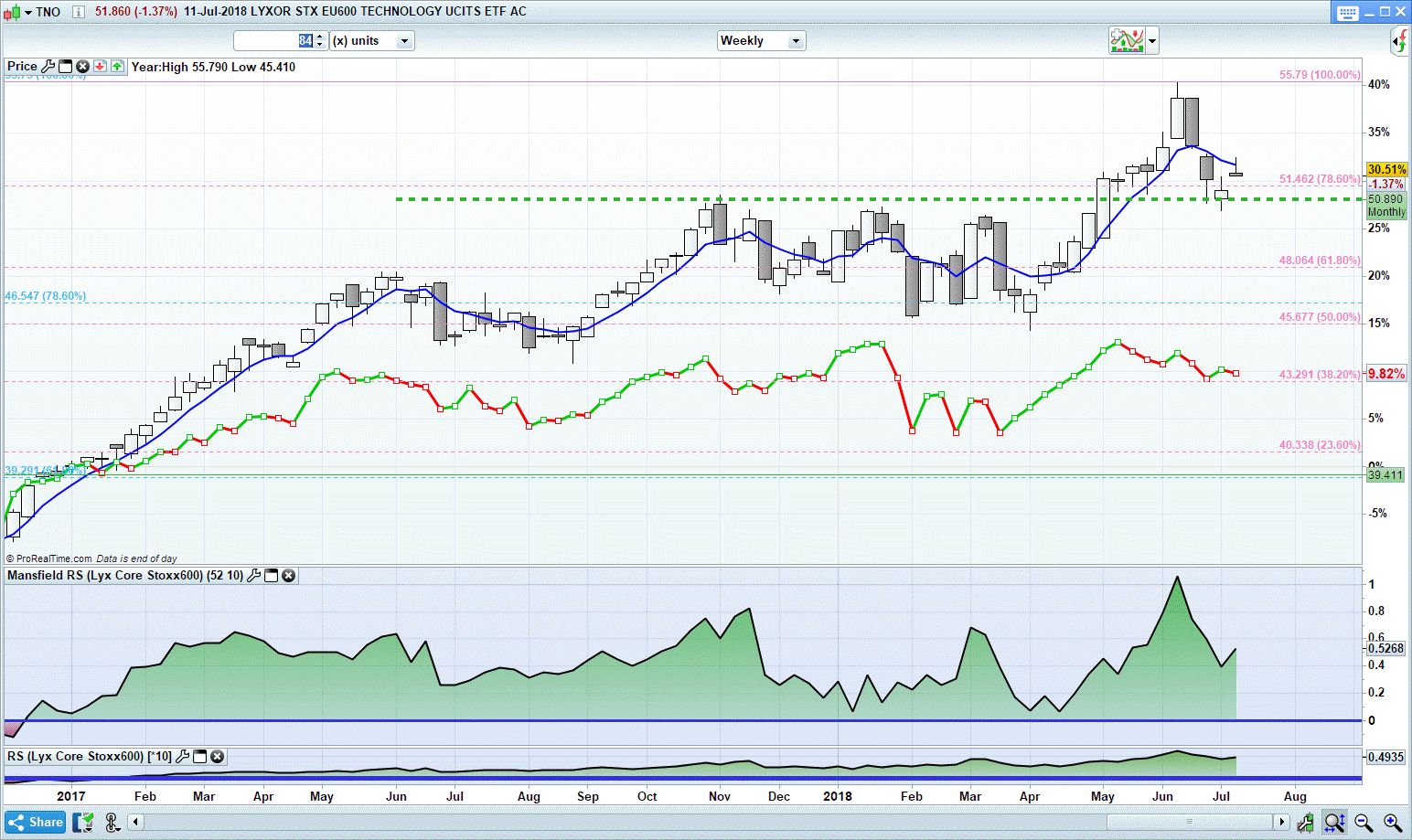Screen dimensions: 1412x840
Task: Open RS (Lyx Core Stoxx600) settings wrench
Action: pyautogui.click(x=183, y=757)
